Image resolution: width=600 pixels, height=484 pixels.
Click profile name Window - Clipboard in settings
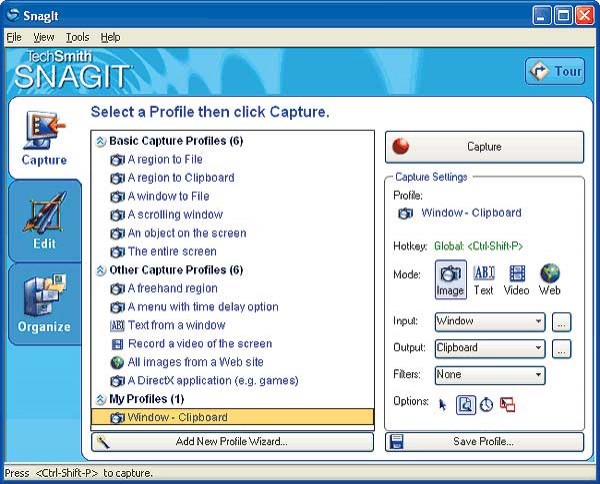coord(471,213)
